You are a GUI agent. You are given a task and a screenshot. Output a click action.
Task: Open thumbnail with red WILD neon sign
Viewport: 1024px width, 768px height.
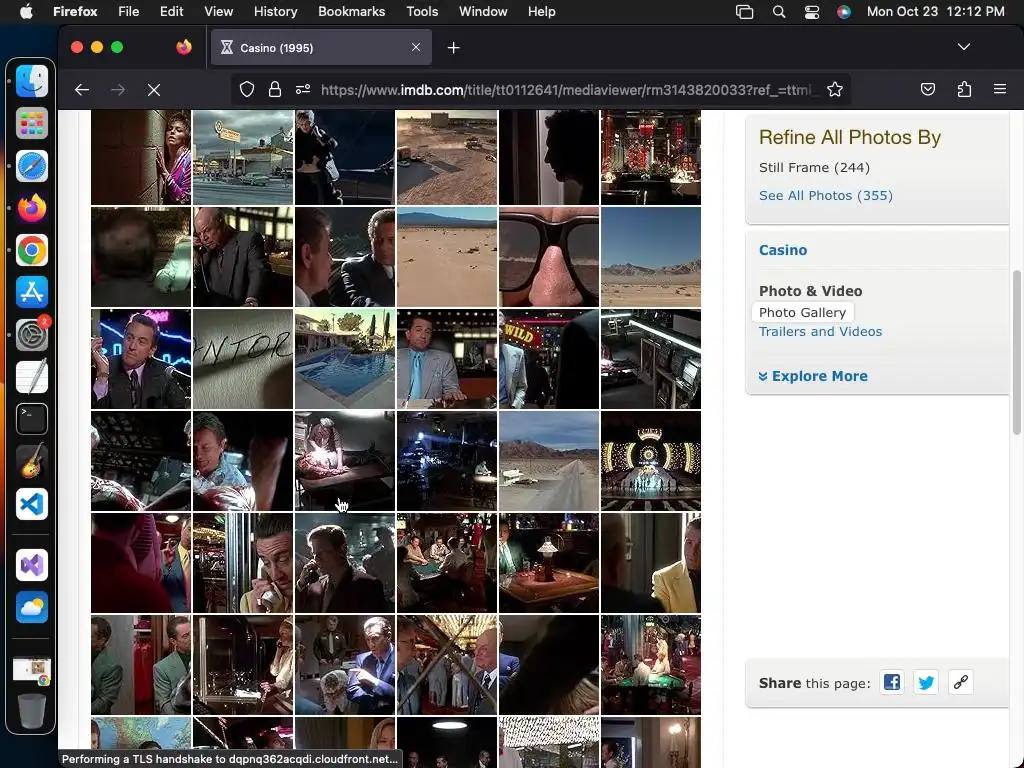(x=549, y=359)
